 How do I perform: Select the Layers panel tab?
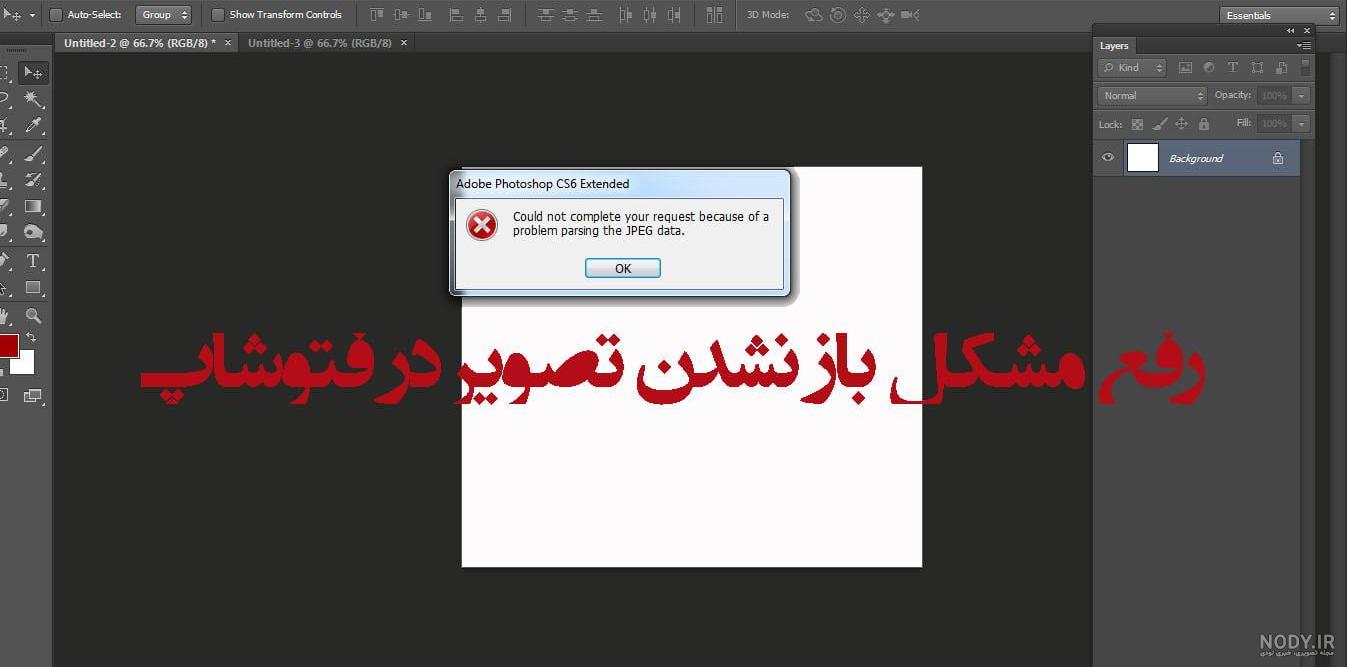click(1114, 46)
